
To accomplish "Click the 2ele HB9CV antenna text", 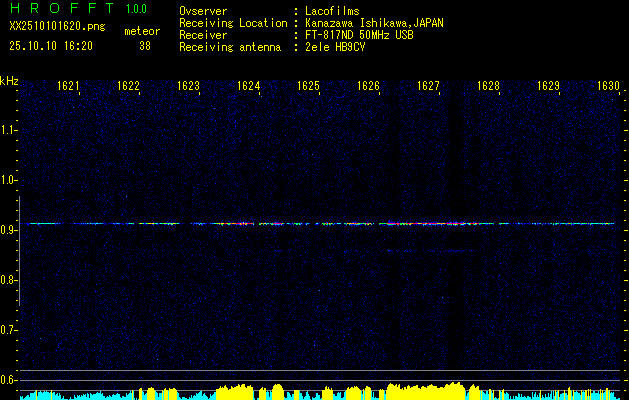I will (338, 47).
